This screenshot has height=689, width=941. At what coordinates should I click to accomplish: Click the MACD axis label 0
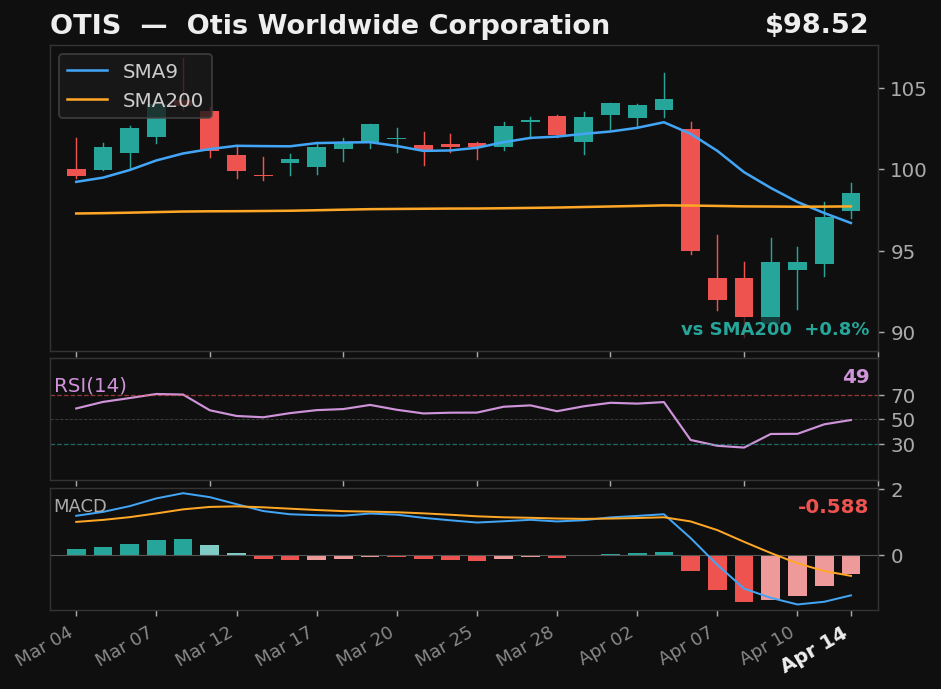coord(897,556)
